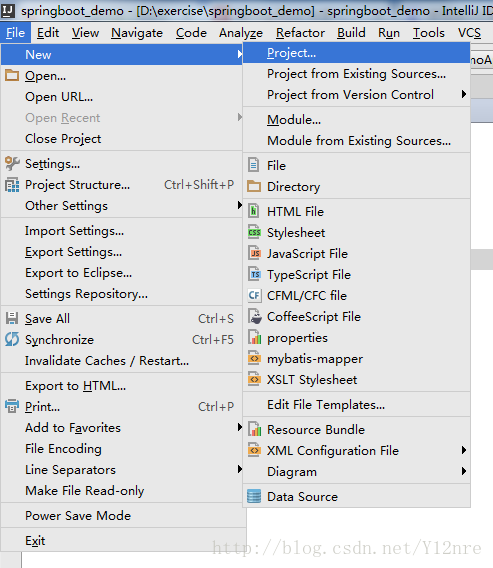Select the CoffeeScript File icon

(255, 316)
